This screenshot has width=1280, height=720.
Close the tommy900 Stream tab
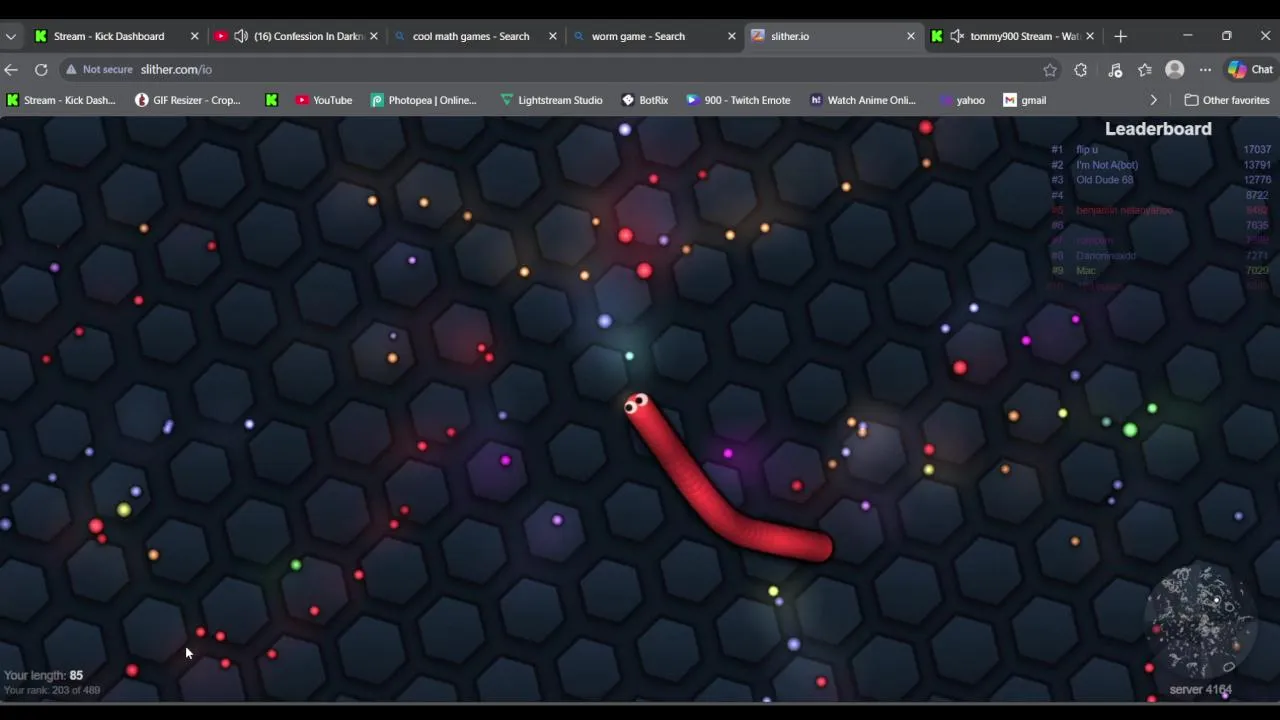(1090, 36)
